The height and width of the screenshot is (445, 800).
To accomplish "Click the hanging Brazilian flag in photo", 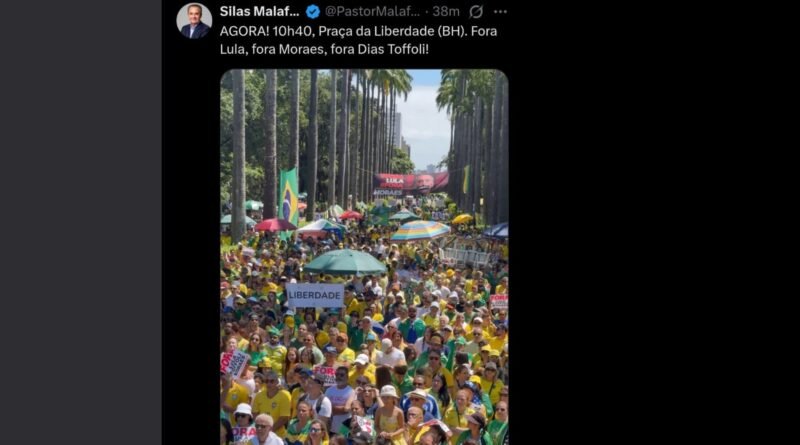I will coord(288,197).
